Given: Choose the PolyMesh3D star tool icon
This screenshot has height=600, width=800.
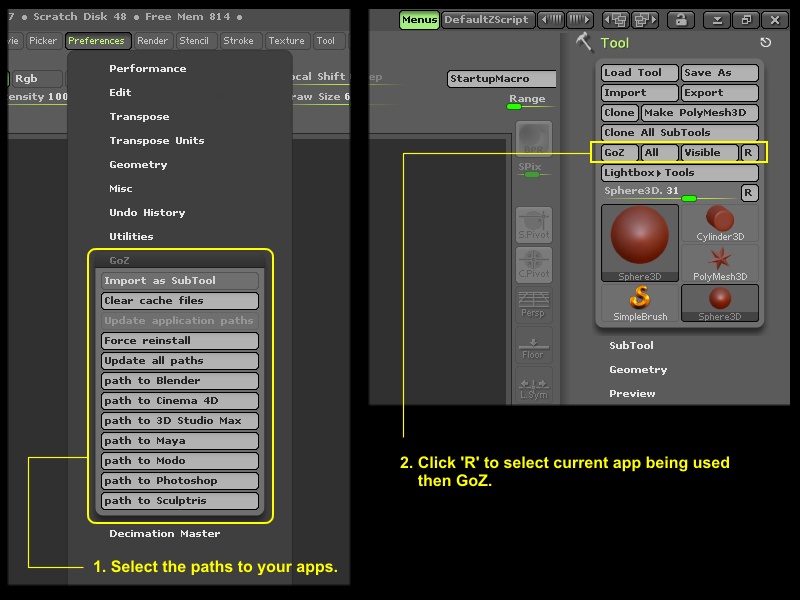Looking at the screenshot, I should pos(720,263).
